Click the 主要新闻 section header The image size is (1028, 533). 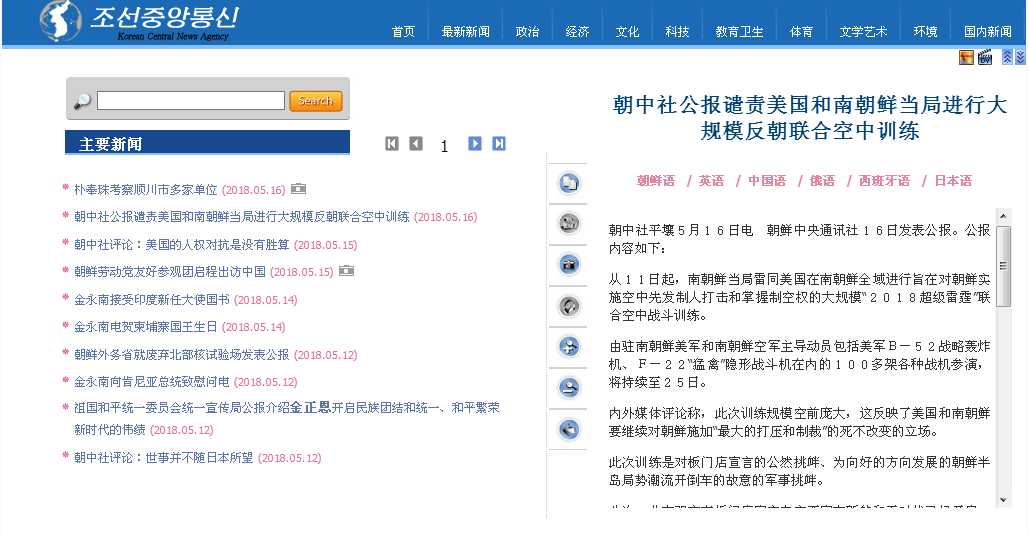click(x=207, y=143)
